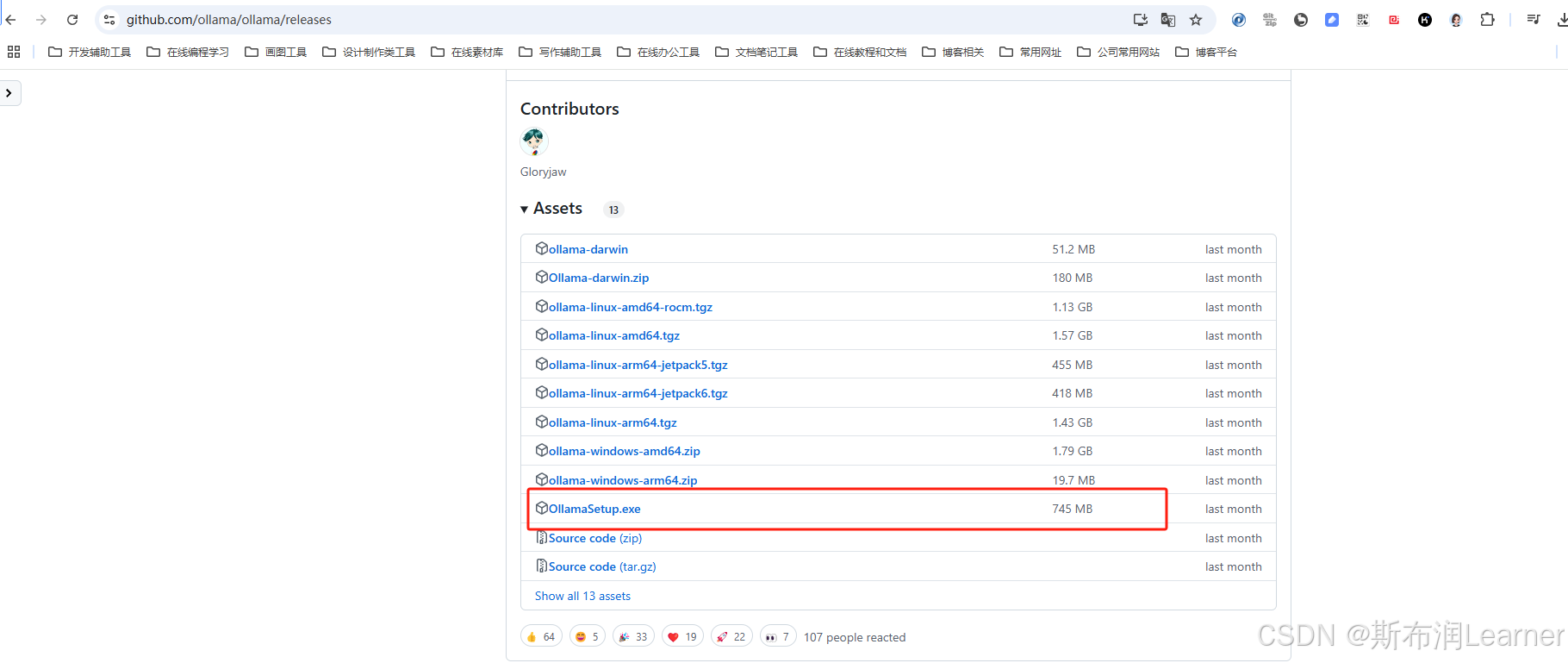Open the 写作辅助工具 bookmark folder
The height and width of the screenshot is (663, 1568).
[560, 52]
